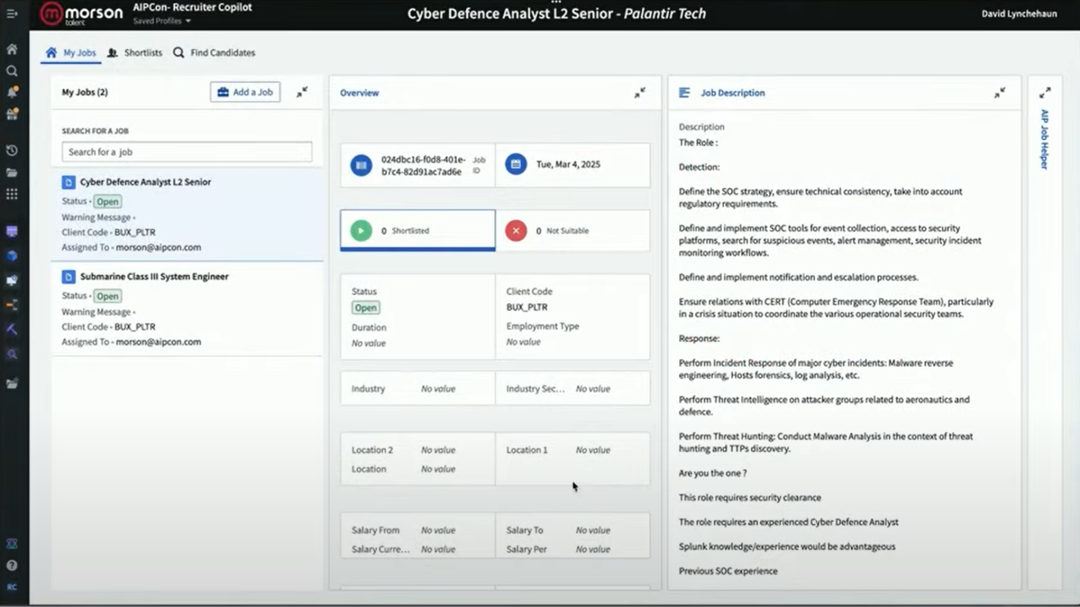Collapse the Job Description panel
The width and height of the screenshot is (1080, 607).
1000,92
